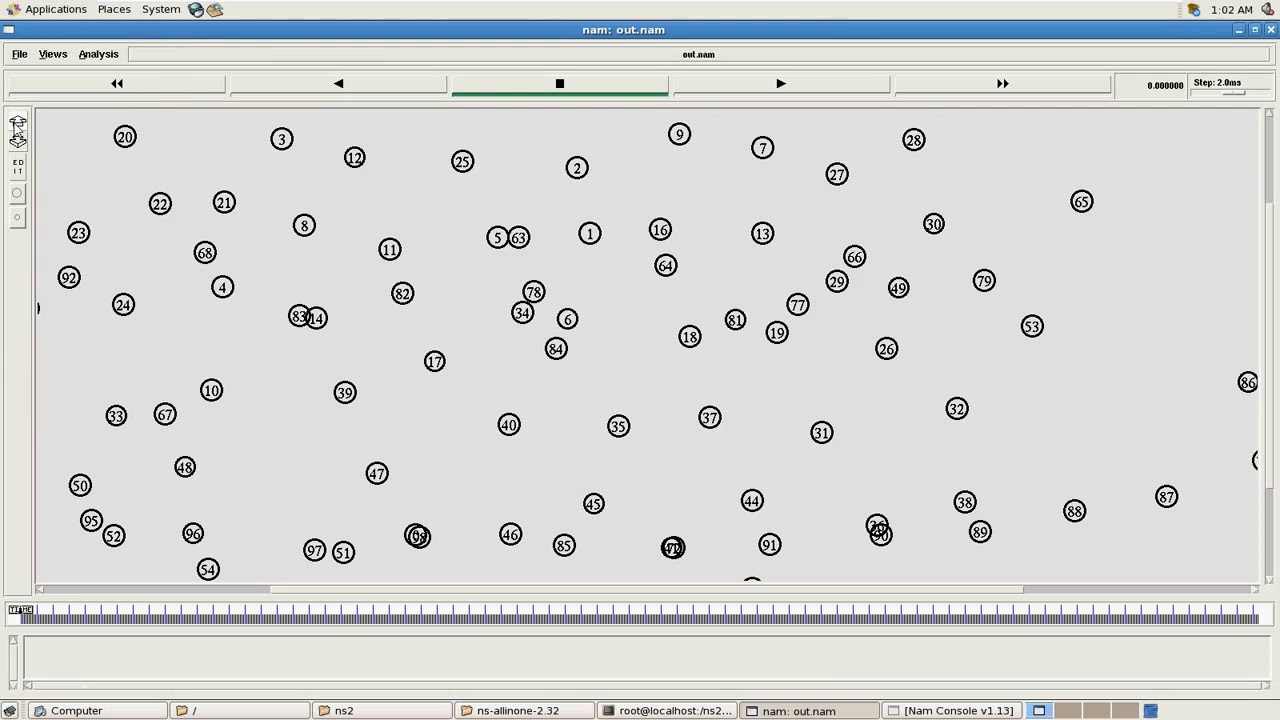The width and height of the screenshot is (1280, 720).
Task: Open the Places menu
Action: pos(114,9)
